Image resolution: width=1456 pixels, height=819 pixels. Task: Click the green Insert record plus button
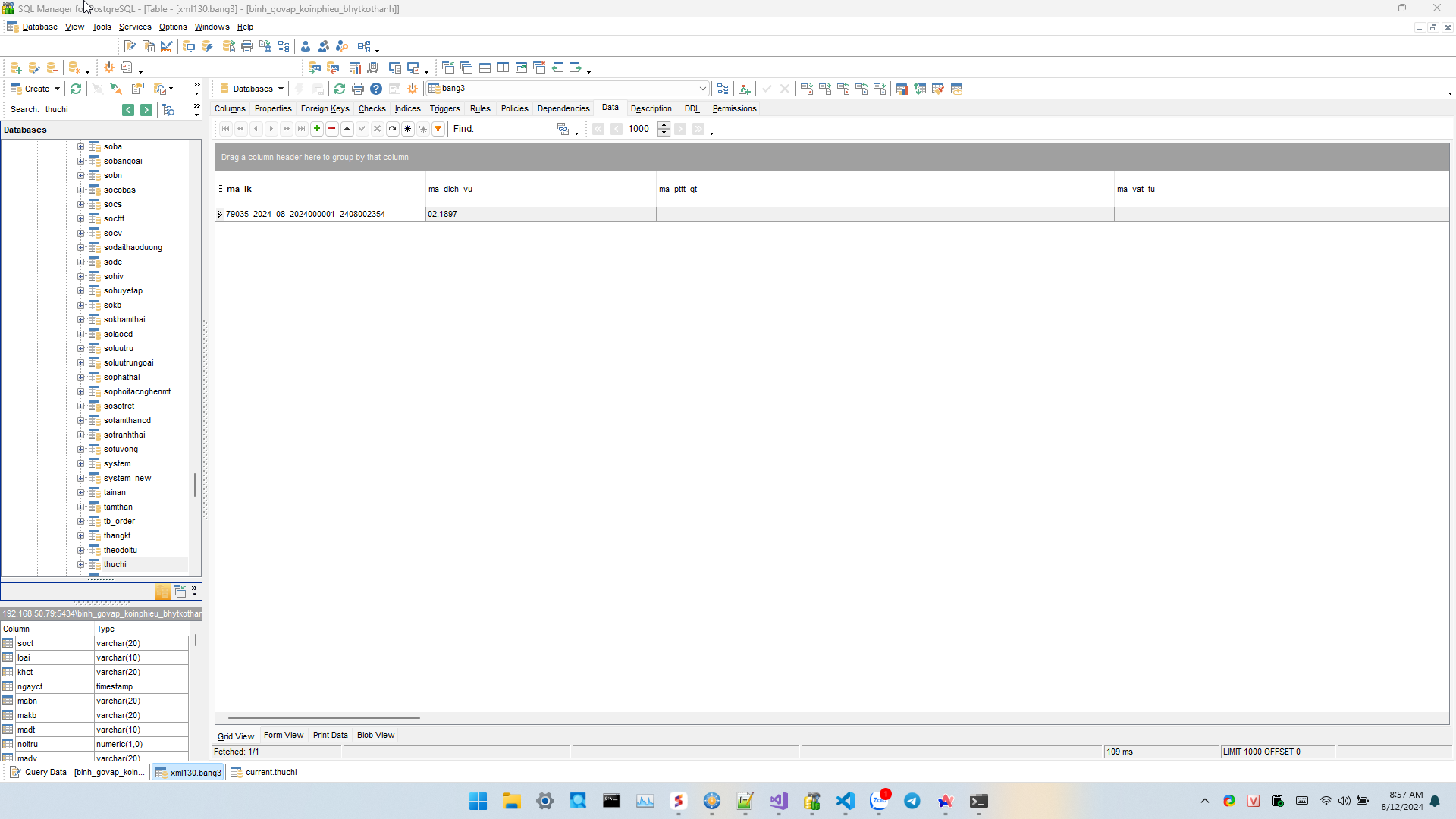click(317, 129)
